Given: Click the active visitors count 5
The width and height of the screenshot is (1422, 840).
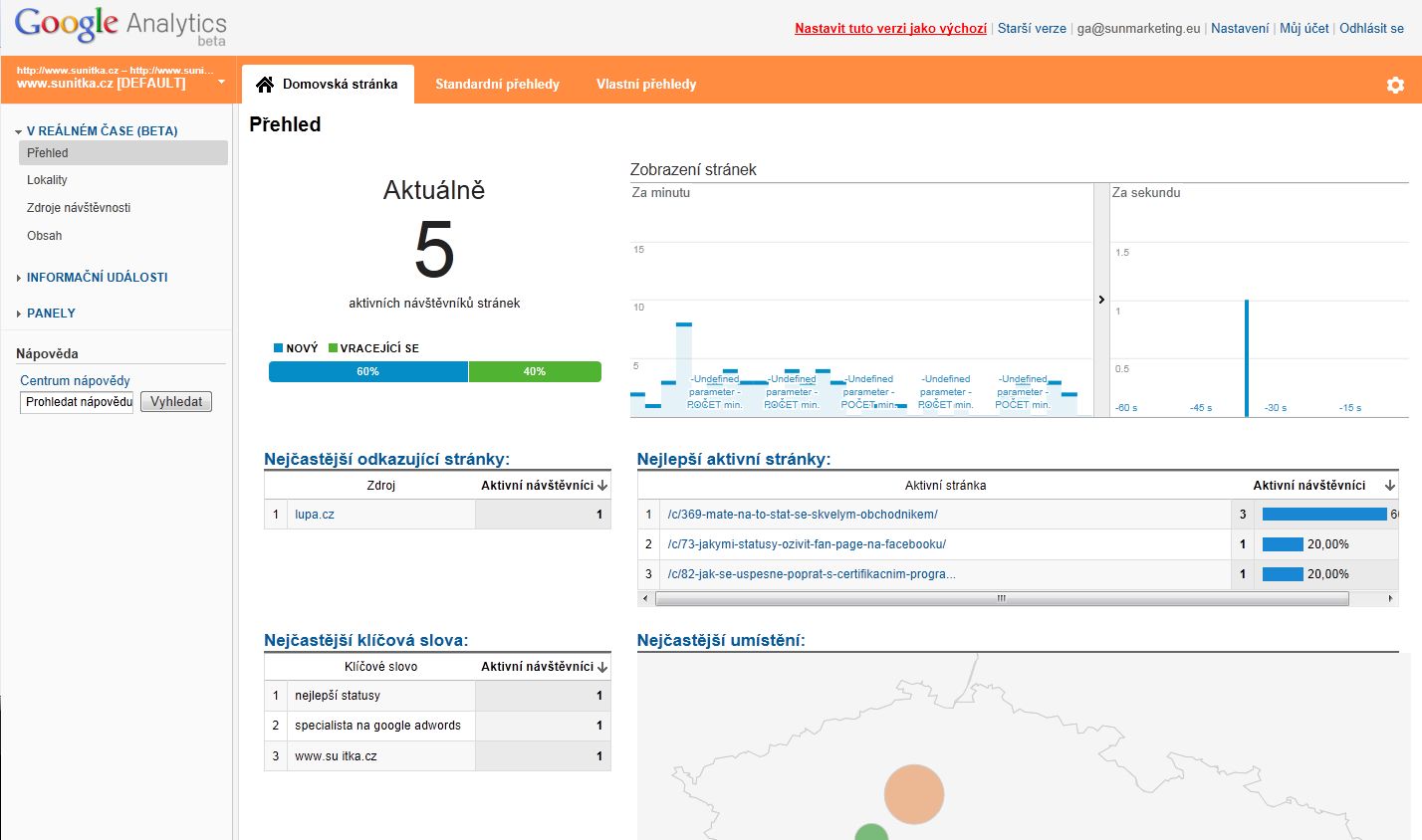Looking at the screenshot, I should (434, 250).
